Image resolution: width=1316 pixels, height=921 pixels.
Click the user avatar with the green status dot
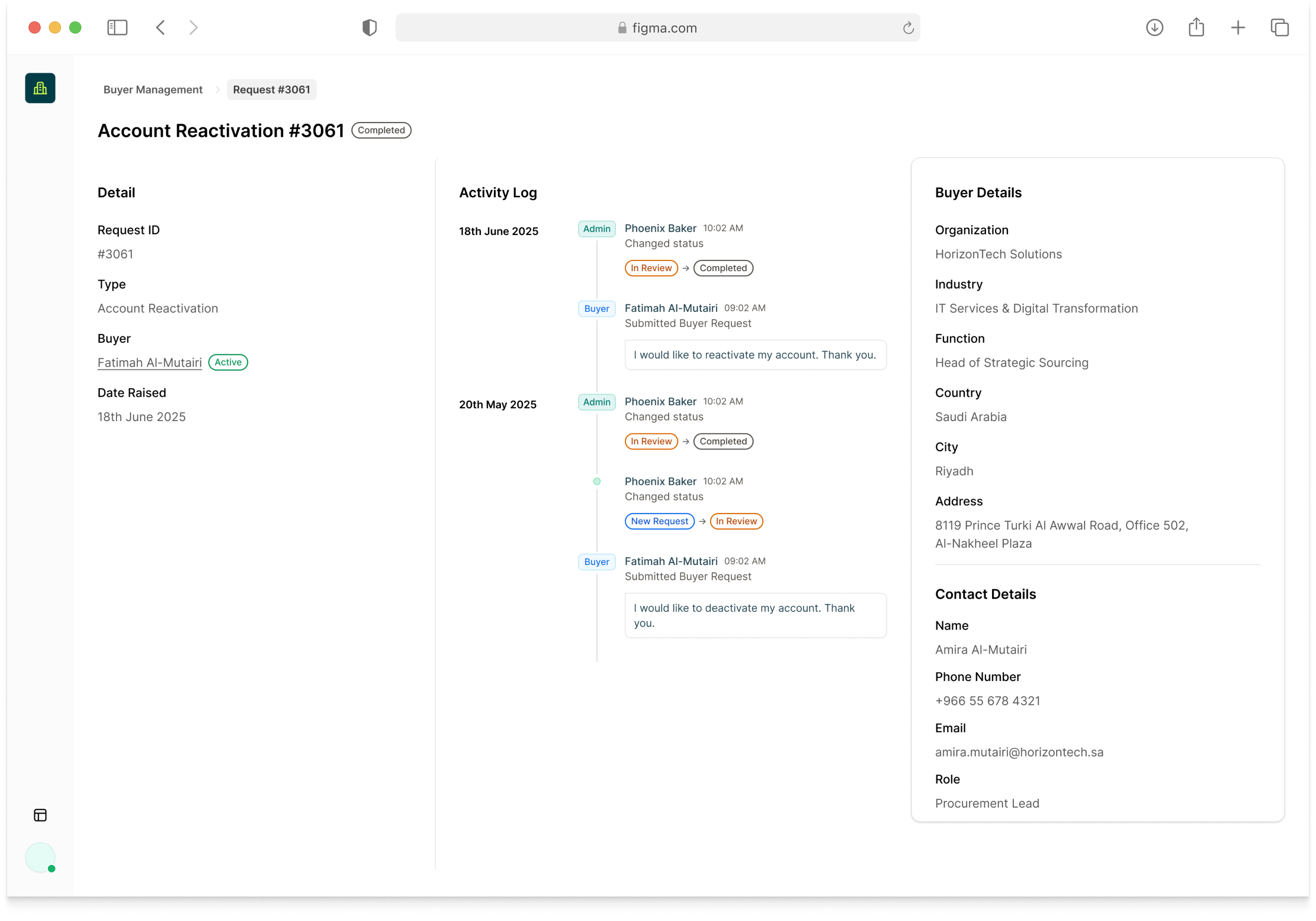[x=40, y=857]
